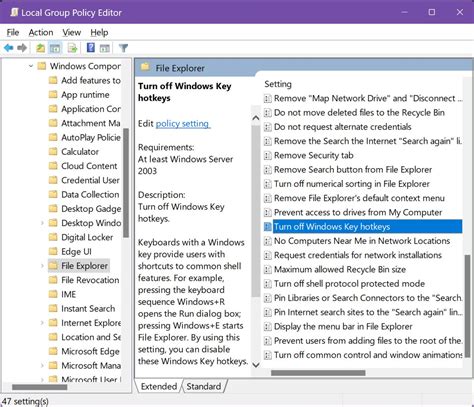
Task: Open the Help toolbar icon
Action: pyautogui.click(x=90, y=48)
